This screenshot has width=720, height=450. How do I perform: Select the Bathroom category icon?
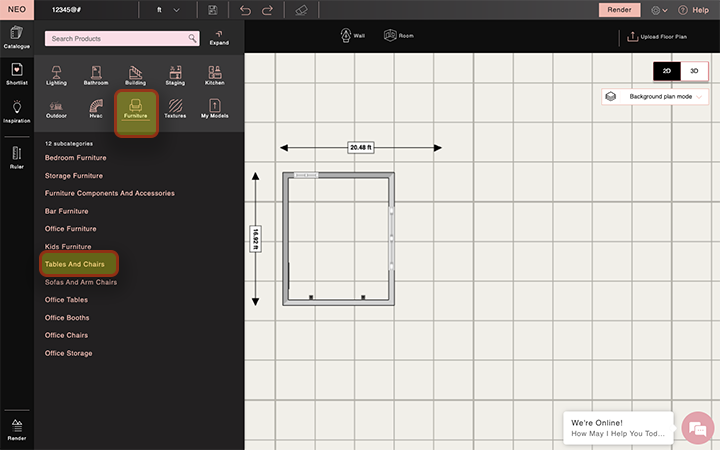coord(96,76)
